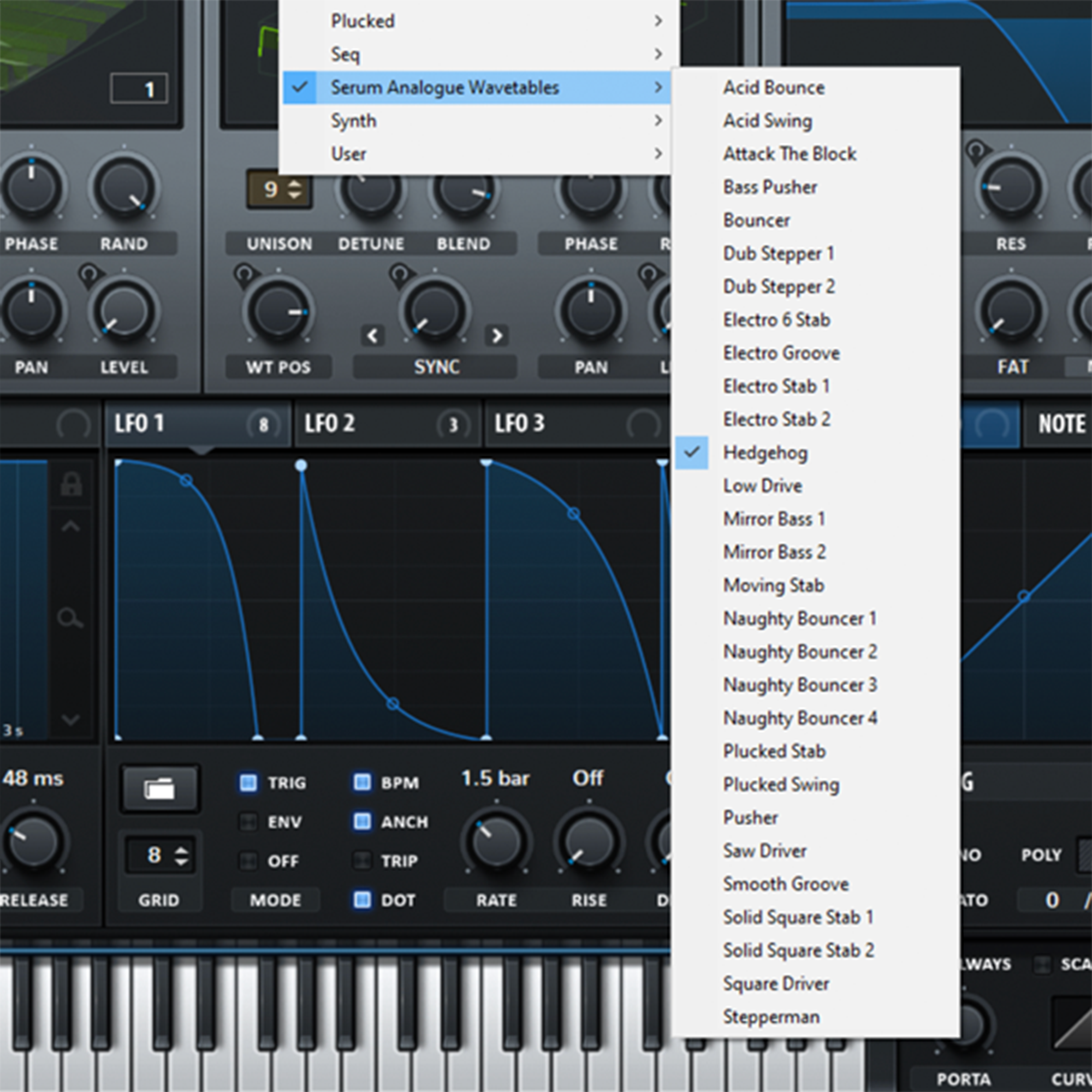Toggle the DOT dotted option

click(x=363, y=900)
